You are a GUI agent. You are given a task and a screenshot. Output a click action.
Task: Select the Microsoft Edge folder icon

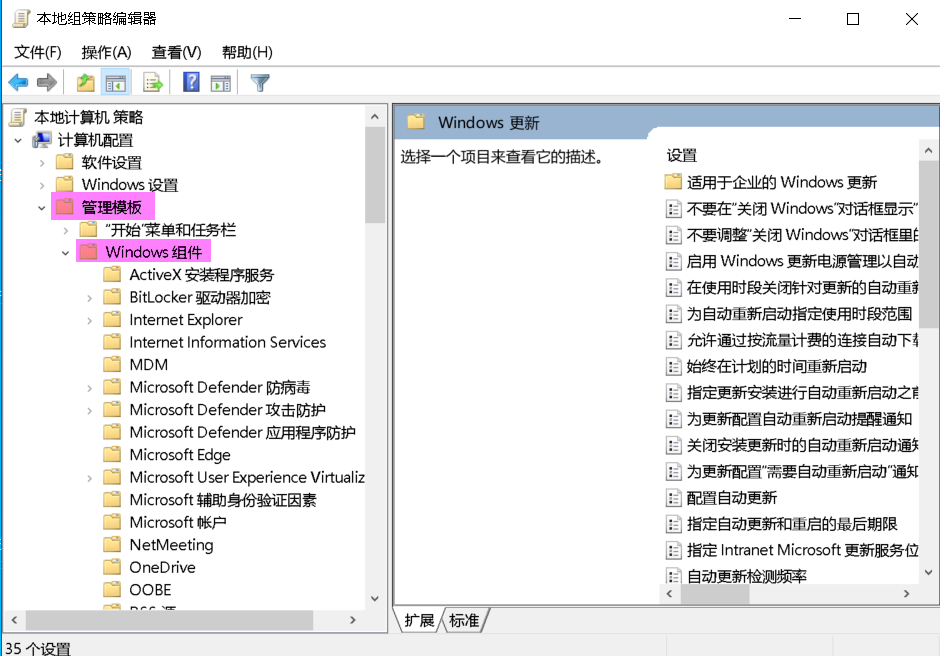point(112,455)
